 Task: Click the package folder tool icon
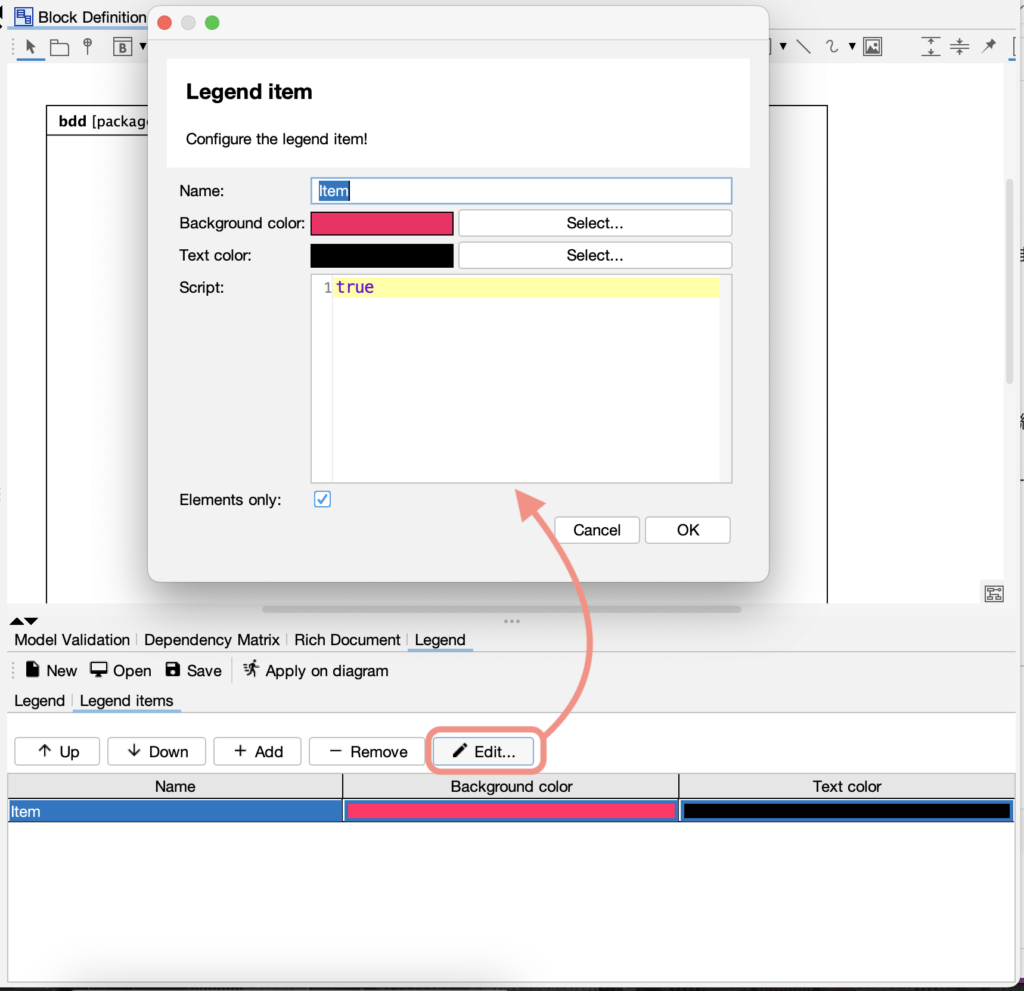click(x=60, y=47)
